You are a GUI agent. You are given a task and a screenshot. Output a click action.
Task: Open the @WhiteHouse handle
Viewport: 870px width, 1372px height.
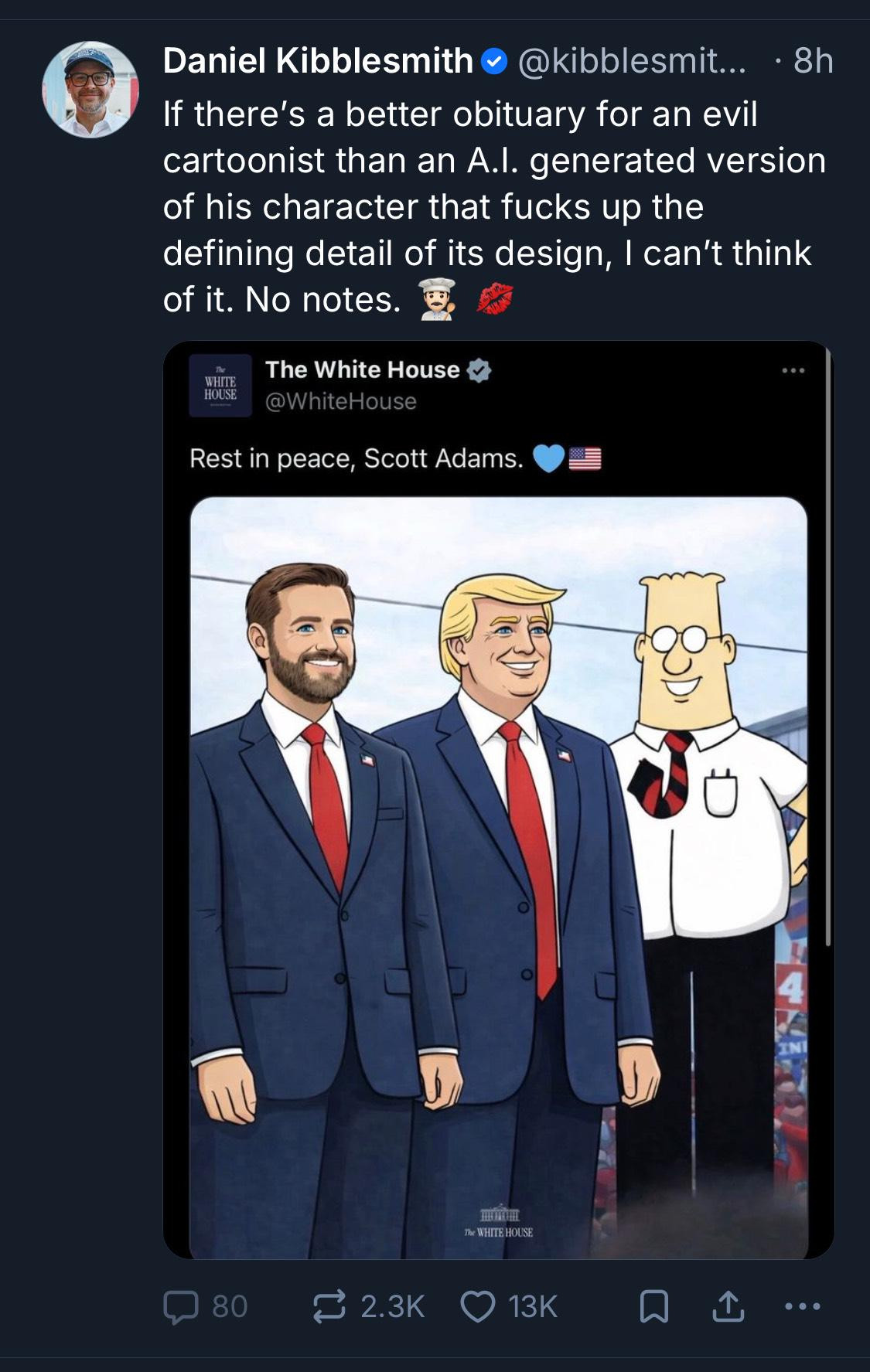pyautogui.click(x=340, y=401)
